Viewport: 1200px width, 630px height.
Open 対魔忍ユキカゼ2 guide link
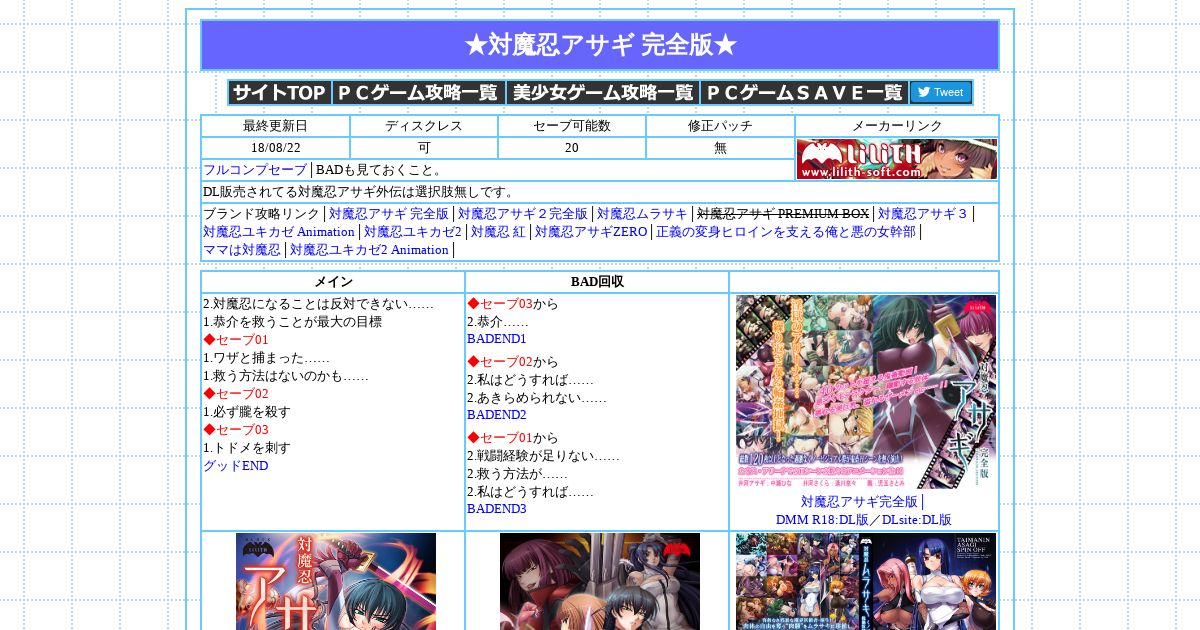413,232
